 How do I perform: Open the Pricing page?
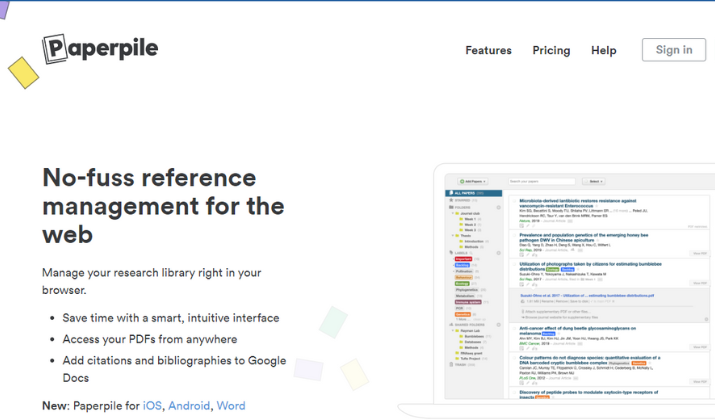pyautogui.click(x=551, y=50)
